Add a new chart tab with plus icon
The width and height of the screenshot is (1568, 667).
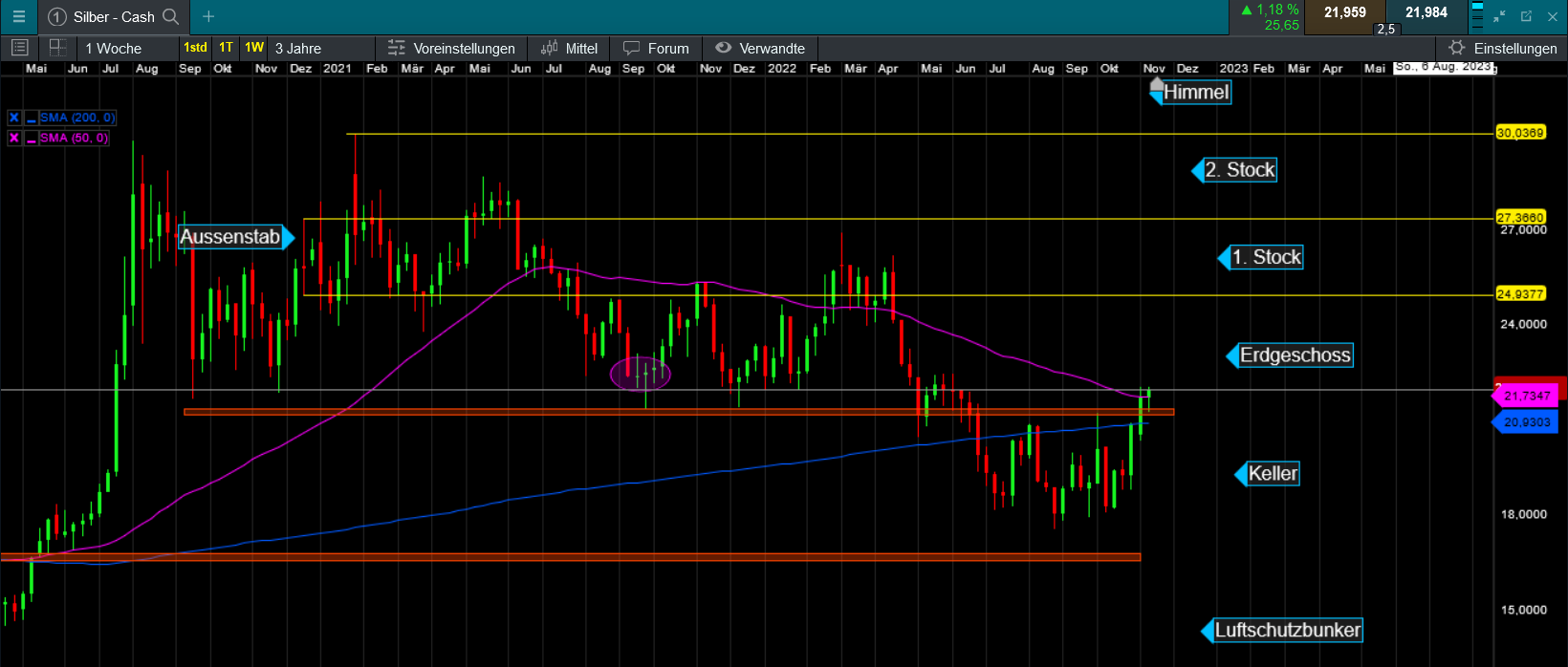pyautogui.click(x=208, y=16)
